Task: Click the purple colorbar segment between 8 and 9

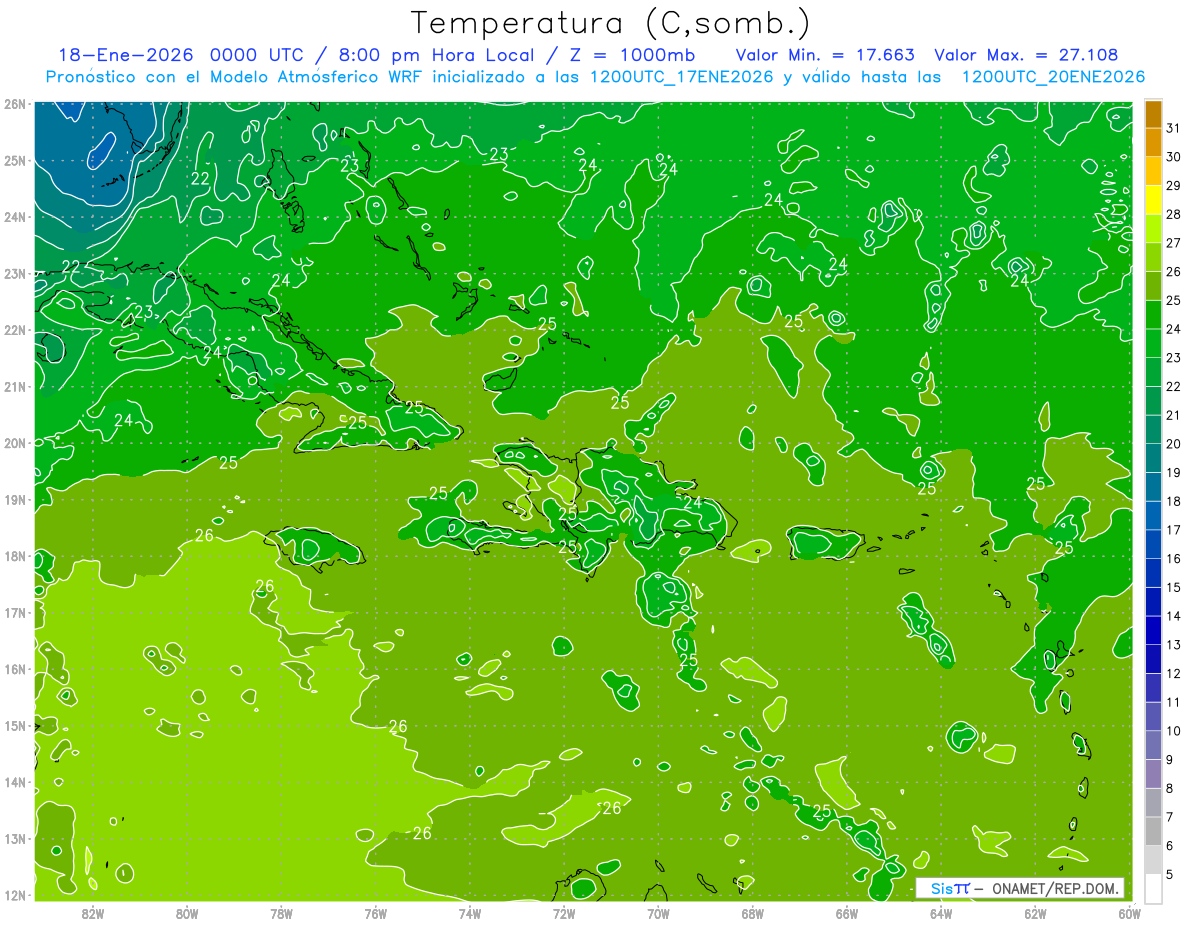Action: (1153, 774)
